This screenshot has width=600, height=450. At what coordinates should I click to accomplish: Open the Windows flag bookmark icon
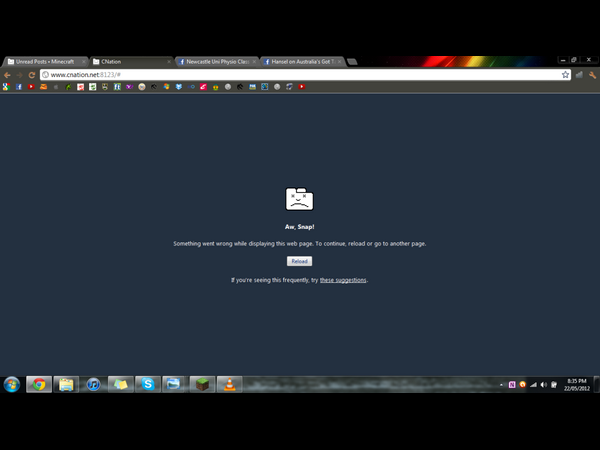click(166, 87)
